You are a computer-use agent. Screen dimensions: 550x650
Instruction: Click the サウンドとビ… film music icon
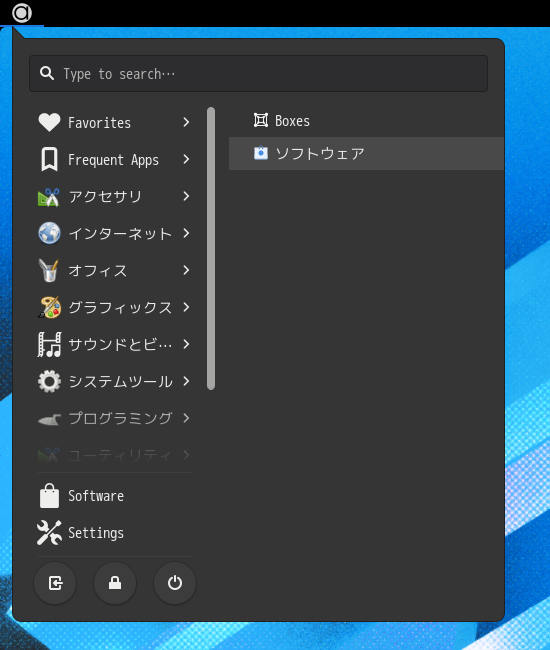(49, 344)
